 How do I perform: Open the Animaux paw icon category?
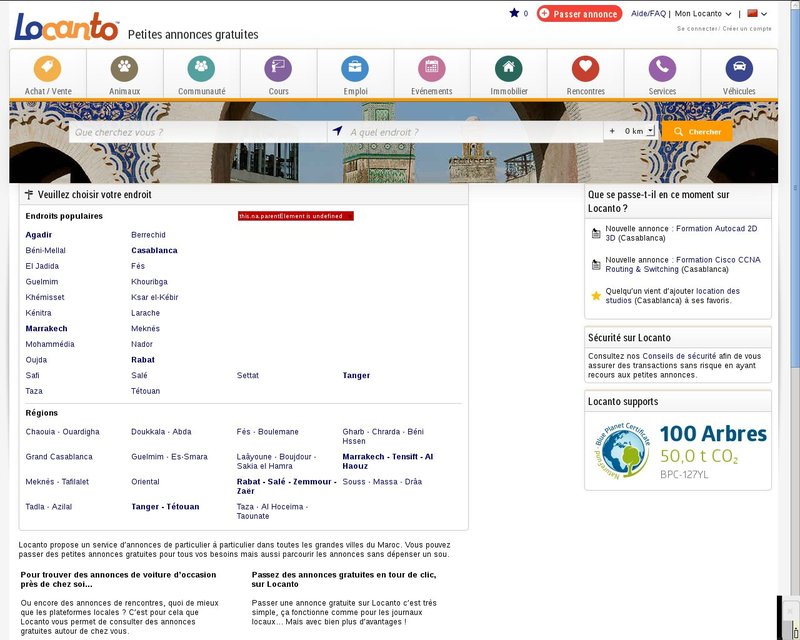coord(124,69)
